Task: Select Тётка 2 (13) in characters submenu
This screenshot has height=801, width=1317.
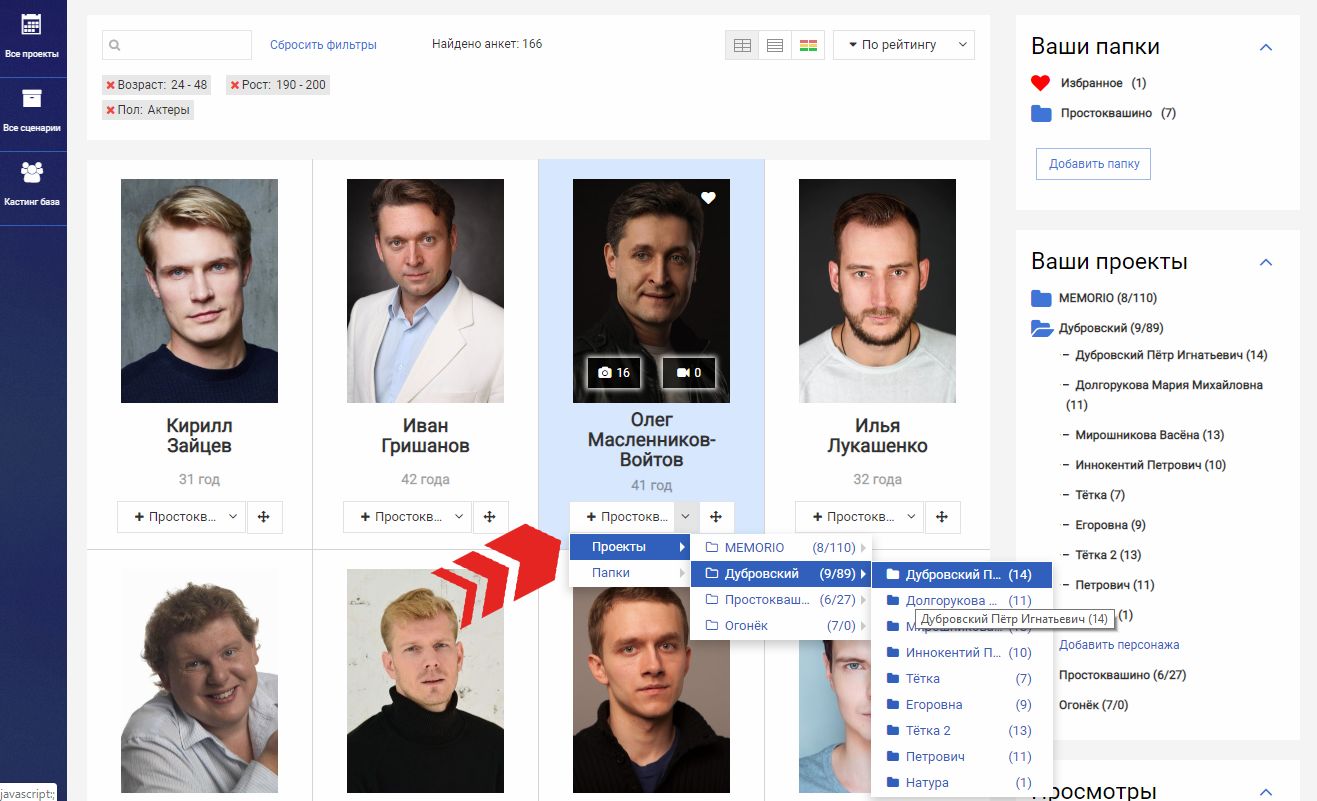Action: coord(962,731)
